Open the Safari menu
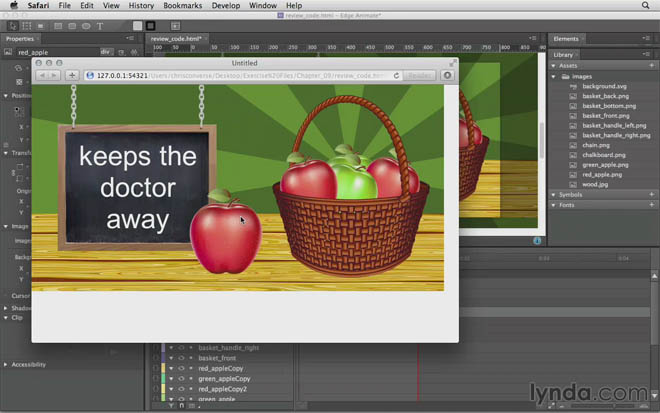660x413 pixels. coord(38,5)
